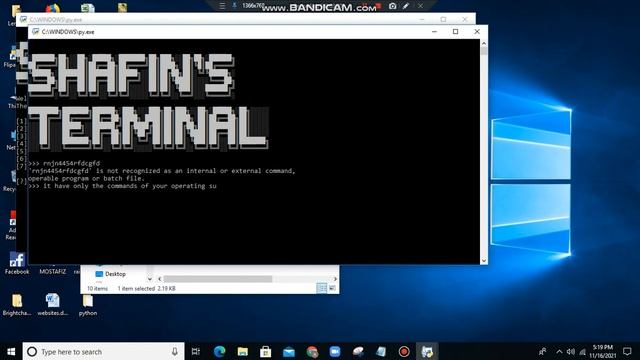The height and width of the screenshot is (360, 640).
Task: Click Explorer horizontal scrollbar right arrow
Action: coord(335,279)
